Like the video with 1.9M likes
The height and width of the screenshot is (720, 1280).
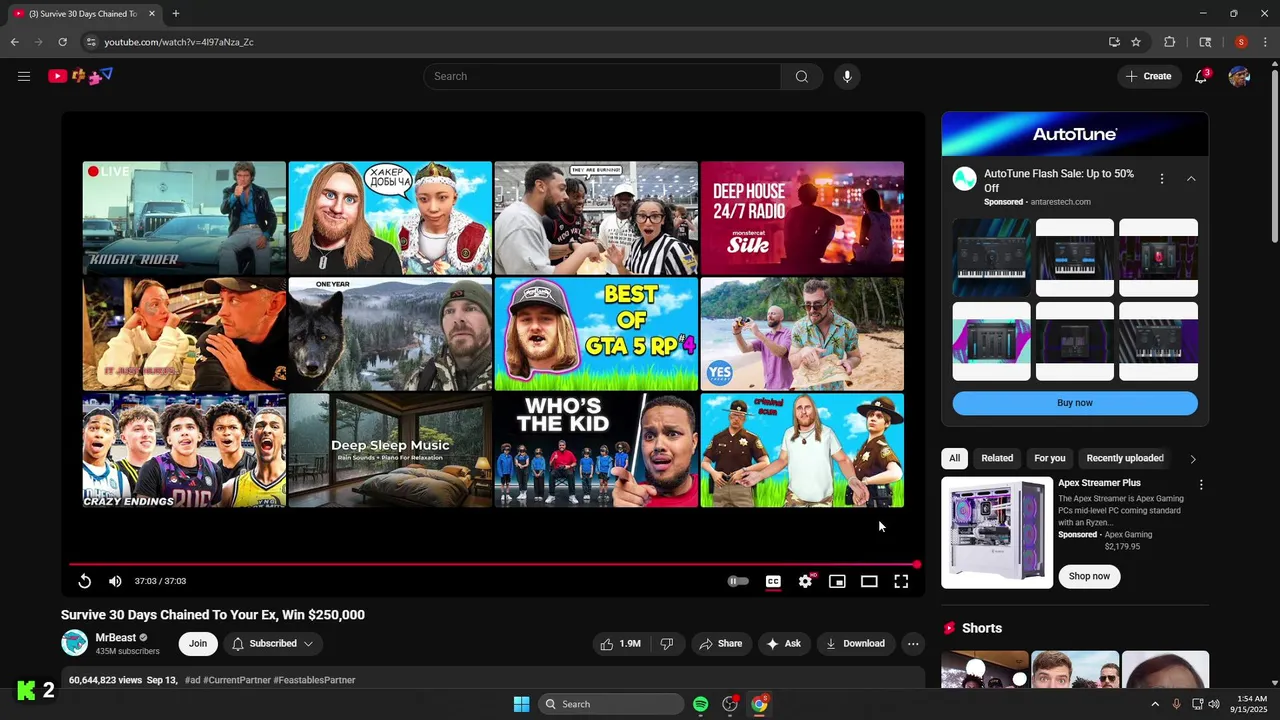(x=620, y=644)
